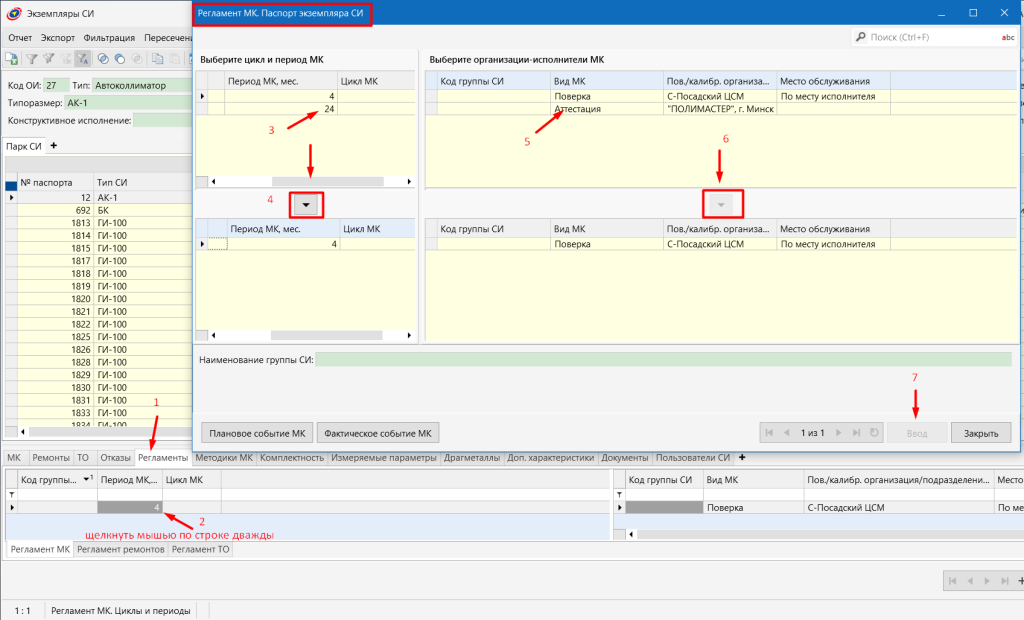Open the Экспорт menu
This screenshot has width=1024, height=620.
point(57,38)
